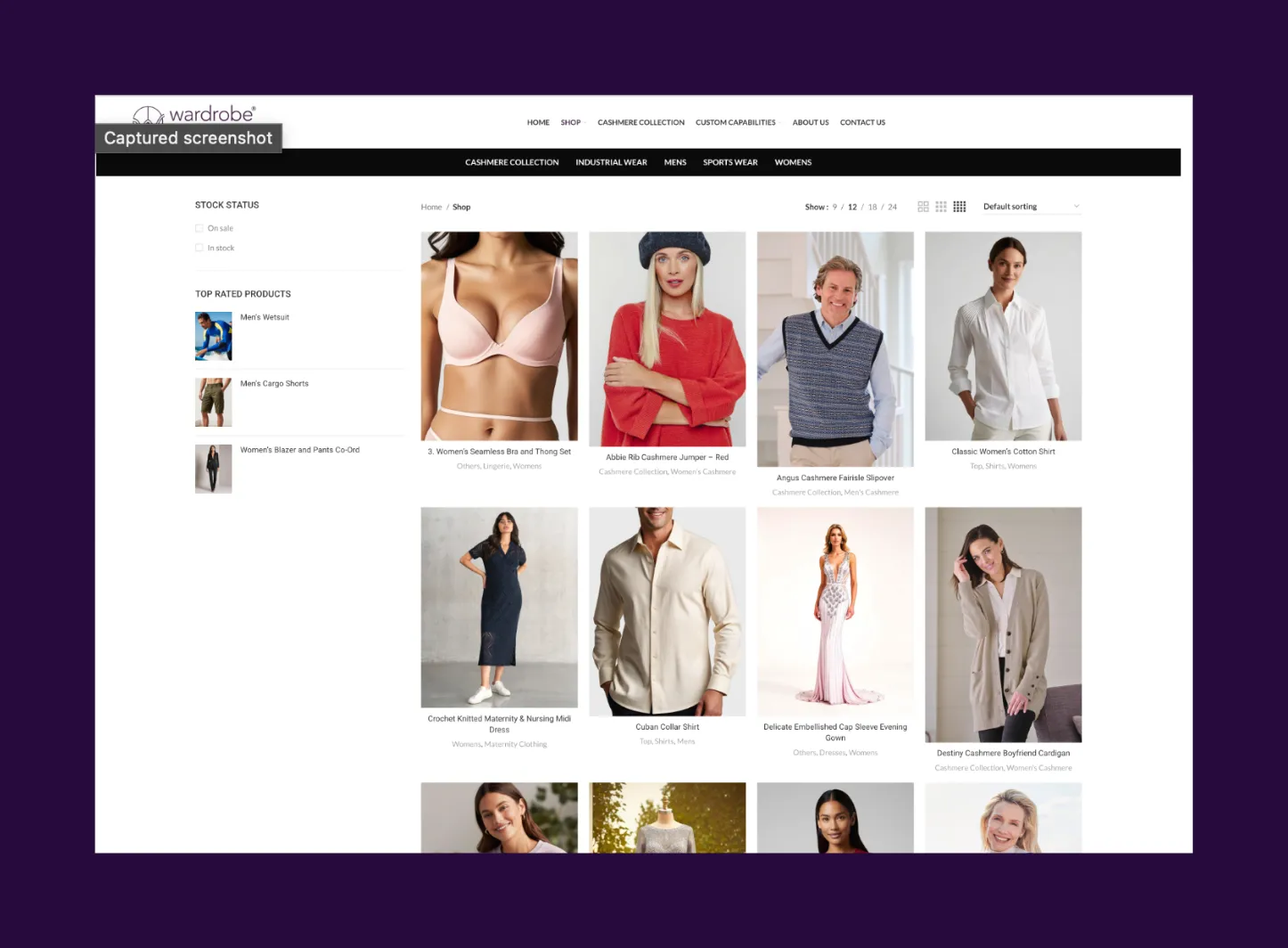Select the three-column grid layout icon
Image resolution: width=1288 pixels, height=948 pixels.
pyautogui.click(x=941, y=206)
